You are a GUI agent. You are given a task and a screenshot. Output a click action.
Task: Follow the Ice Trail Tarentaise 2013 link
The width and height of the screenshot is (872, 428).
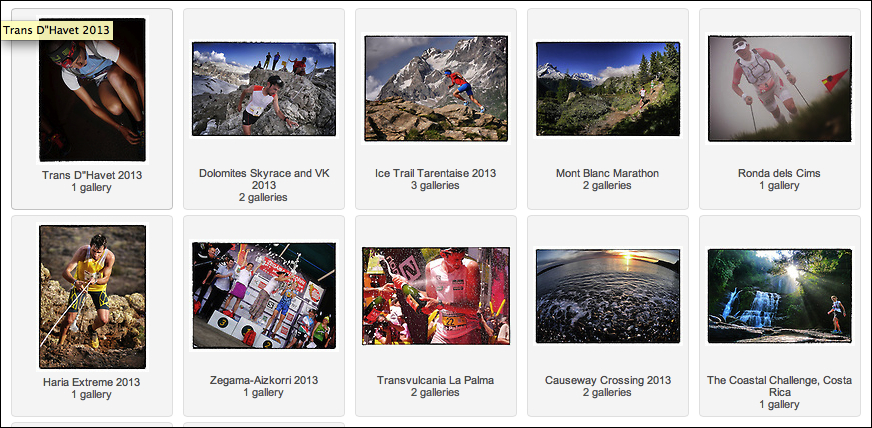pos(436,173)
